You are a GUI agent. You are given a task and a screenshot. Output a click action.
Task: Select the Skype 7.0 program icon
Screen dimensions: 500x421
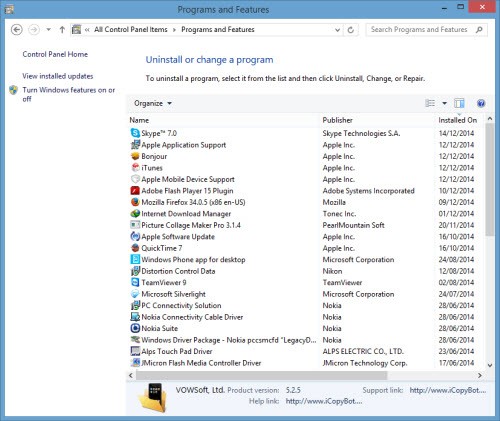point(135,133)
